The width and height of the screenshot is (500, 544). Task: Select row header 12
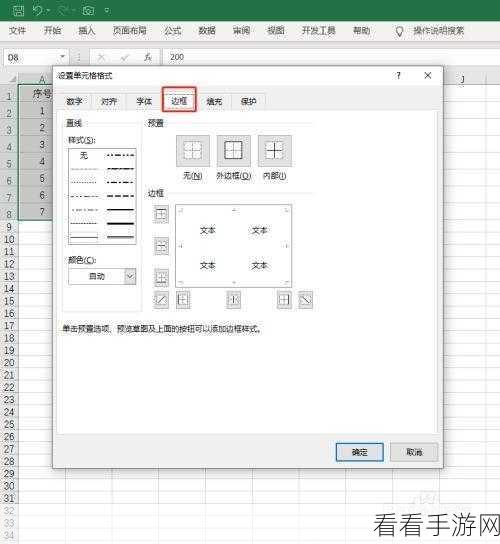click(x=9, y=264)
